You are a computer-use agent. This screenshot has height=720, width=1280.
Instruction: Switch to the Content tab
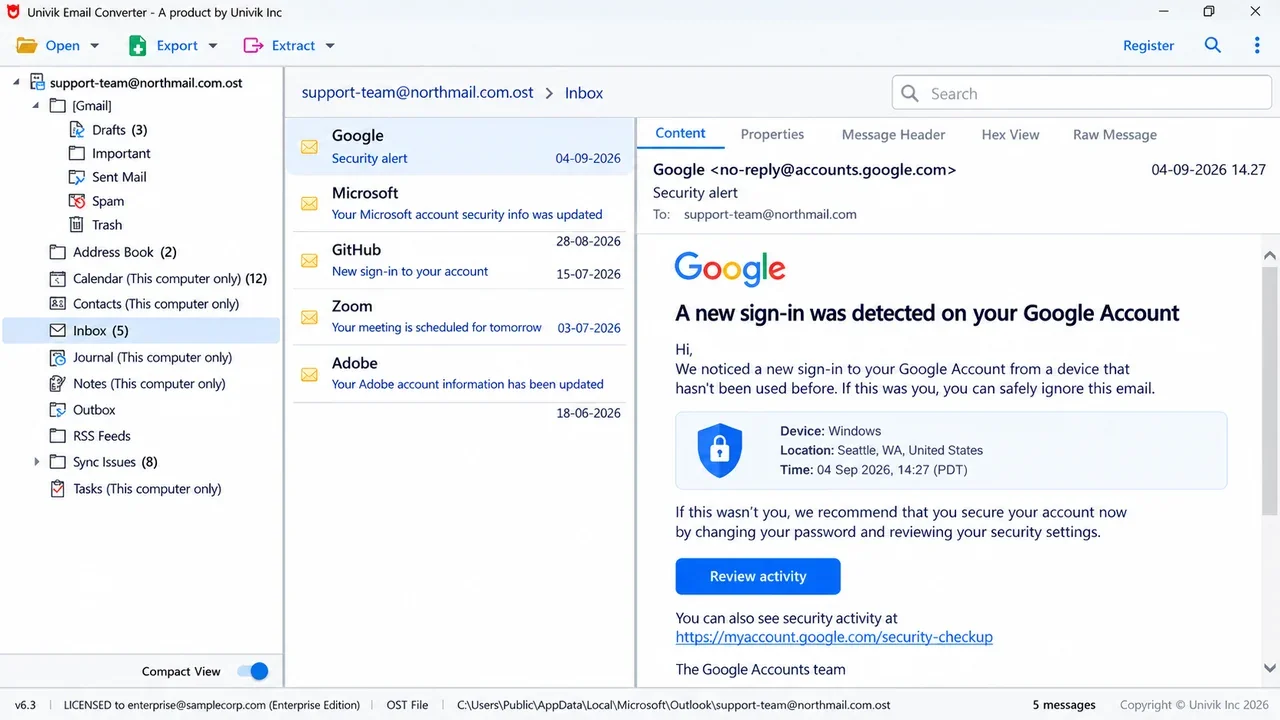pos(680,133)
